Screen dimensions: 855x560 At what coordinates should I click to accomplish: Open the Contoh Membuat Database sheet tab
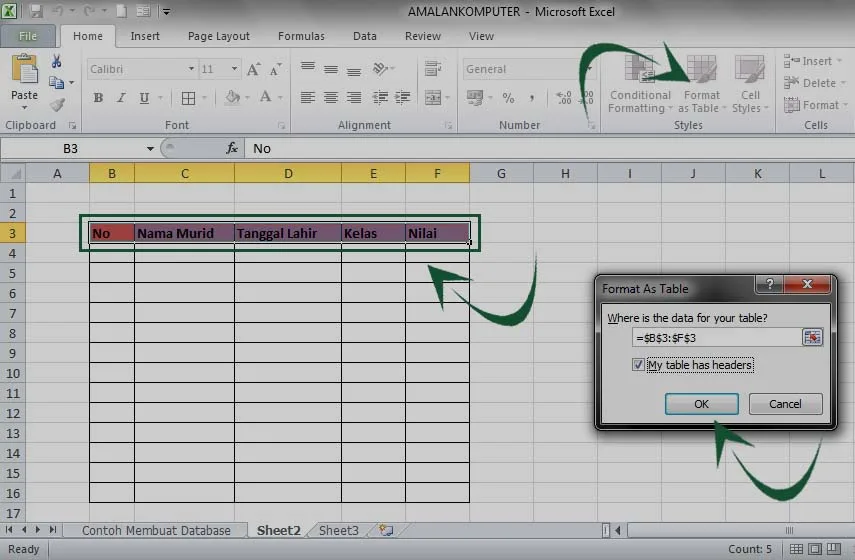pyautogui.click(x=156, y=530)
